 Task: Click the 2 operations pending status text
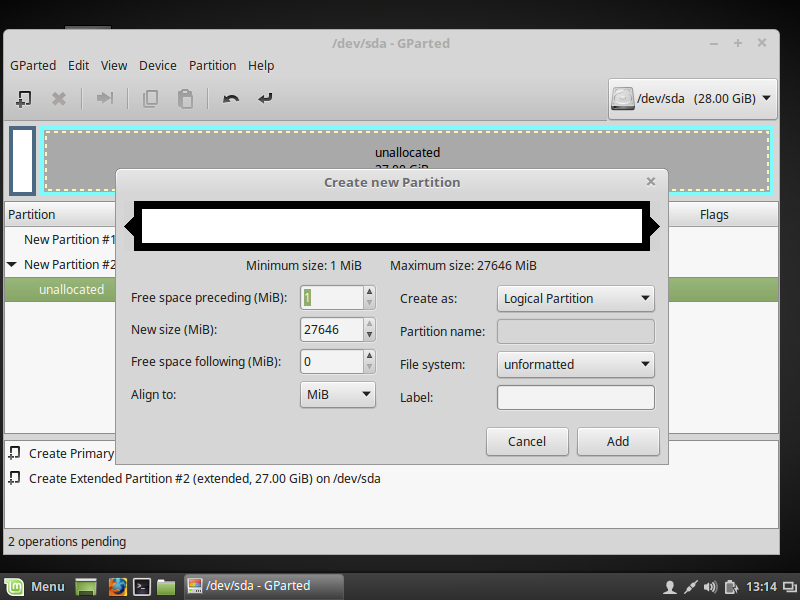67,542
